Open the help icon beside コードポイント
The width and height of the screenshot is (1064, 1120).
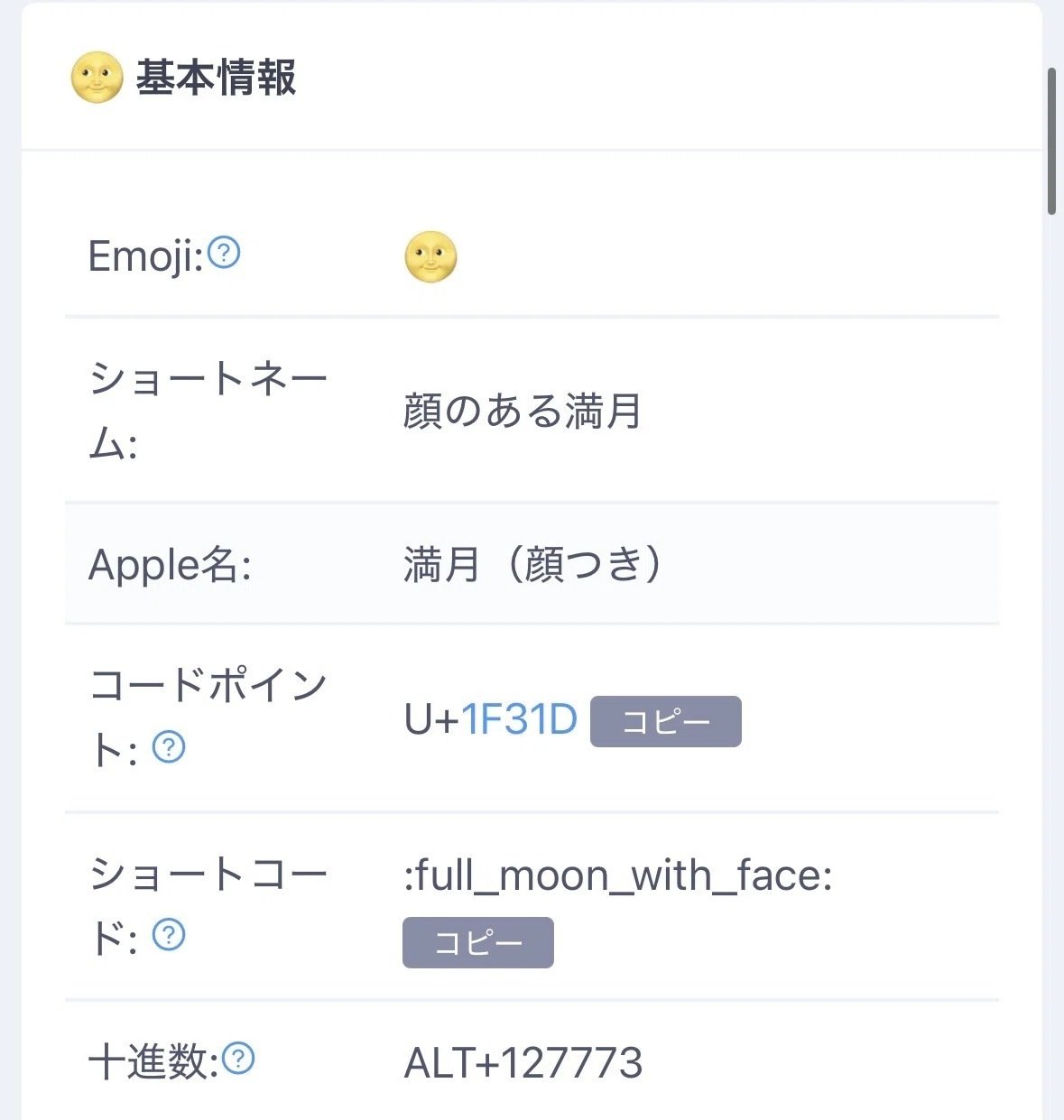[169, 747]
